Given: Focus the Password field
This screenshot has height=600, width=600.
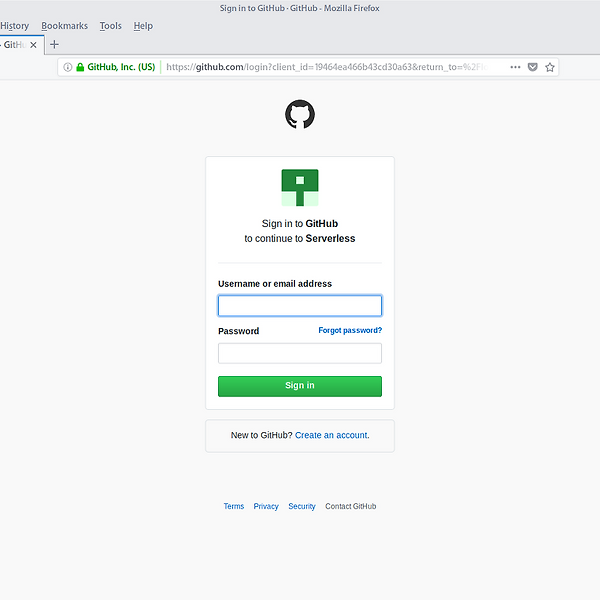Looking at the screenshot, I should click(x=300, y=353).
